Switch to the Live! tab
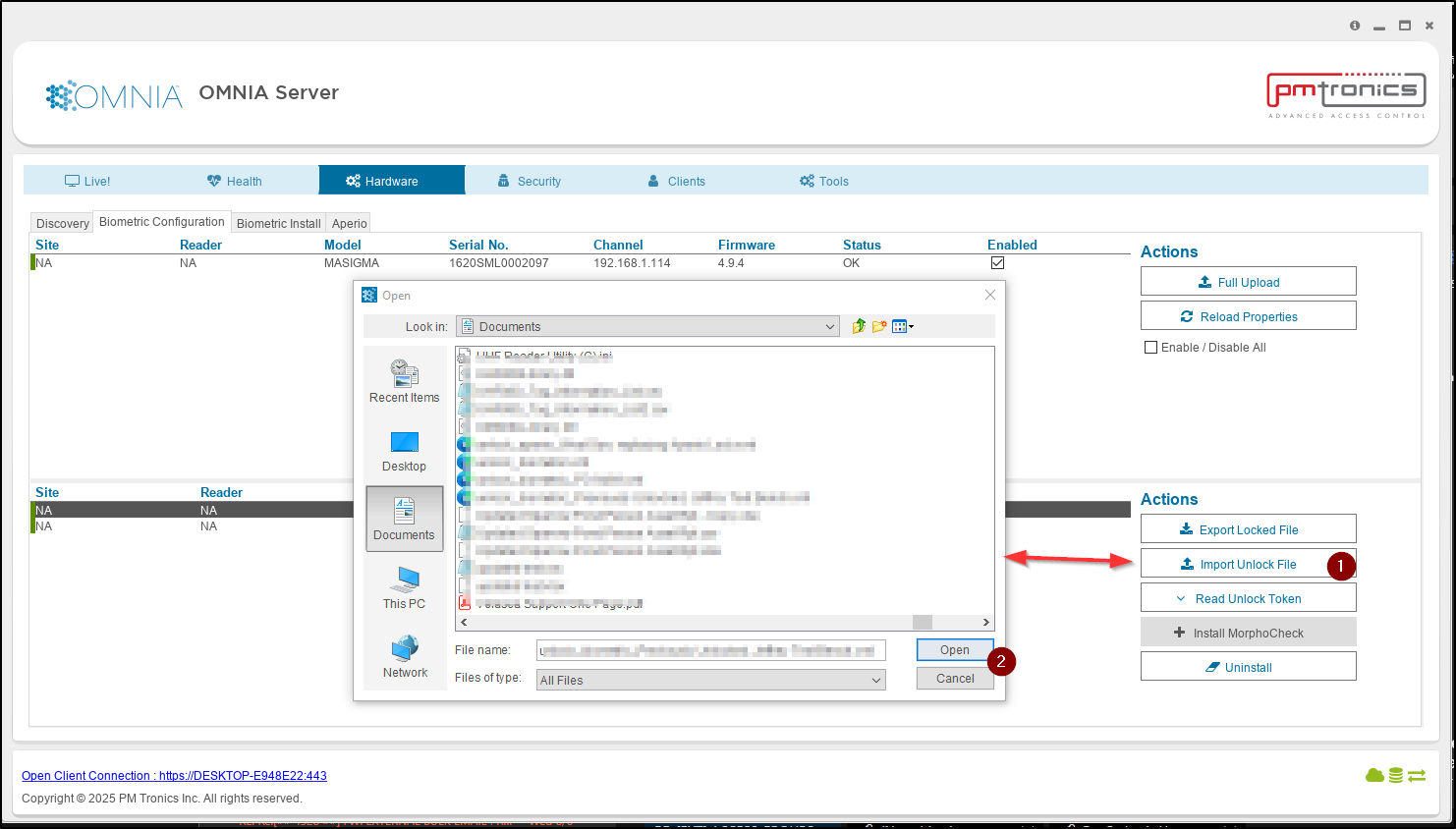The height and width of the screenshot is (829, 1456). (87, 181)
